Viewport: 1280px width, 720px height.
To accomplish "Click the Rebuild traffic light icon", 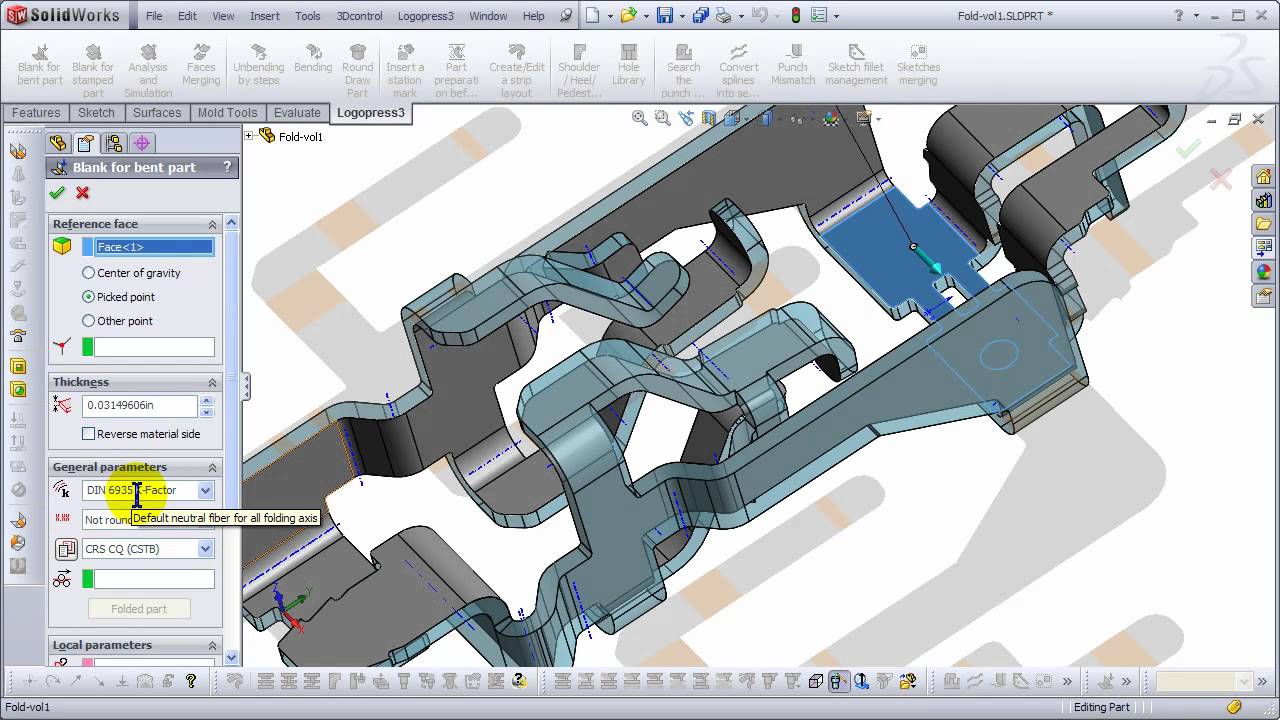I will tap(795, 15).
